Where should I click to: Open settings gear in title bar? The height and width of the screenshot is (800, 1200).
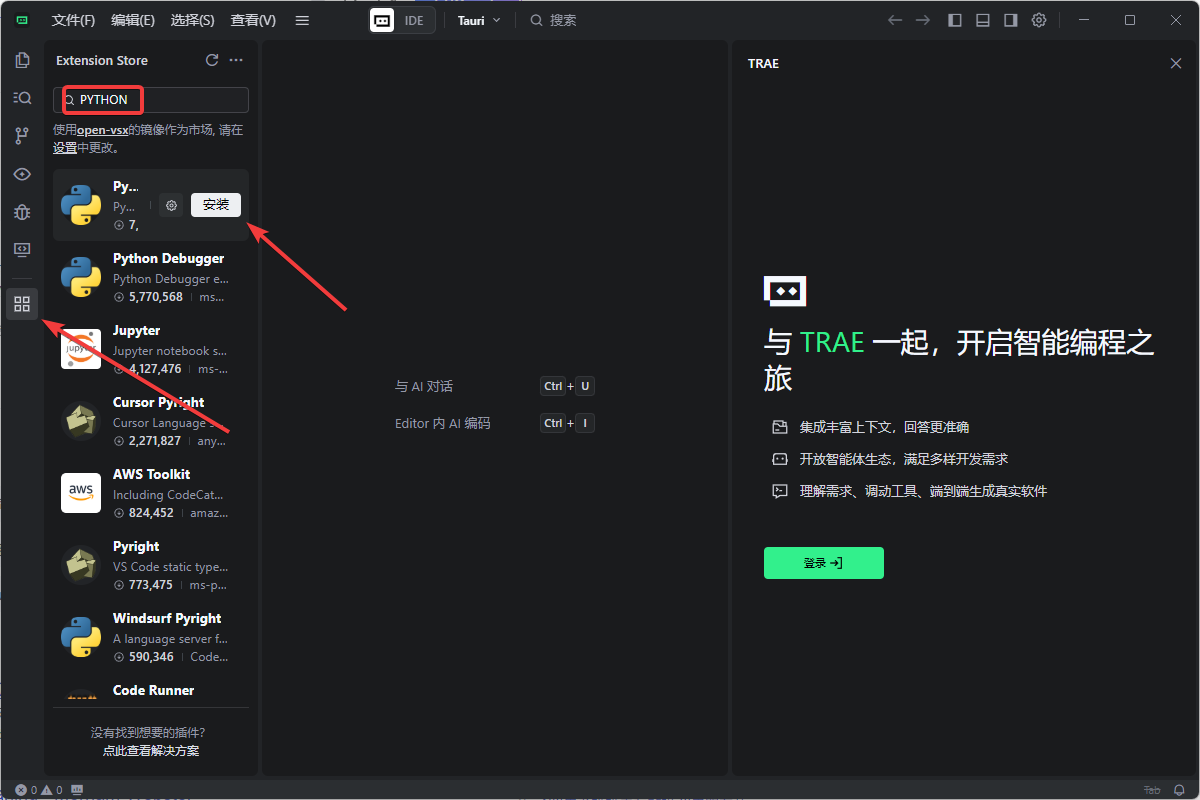point(1039,20)
